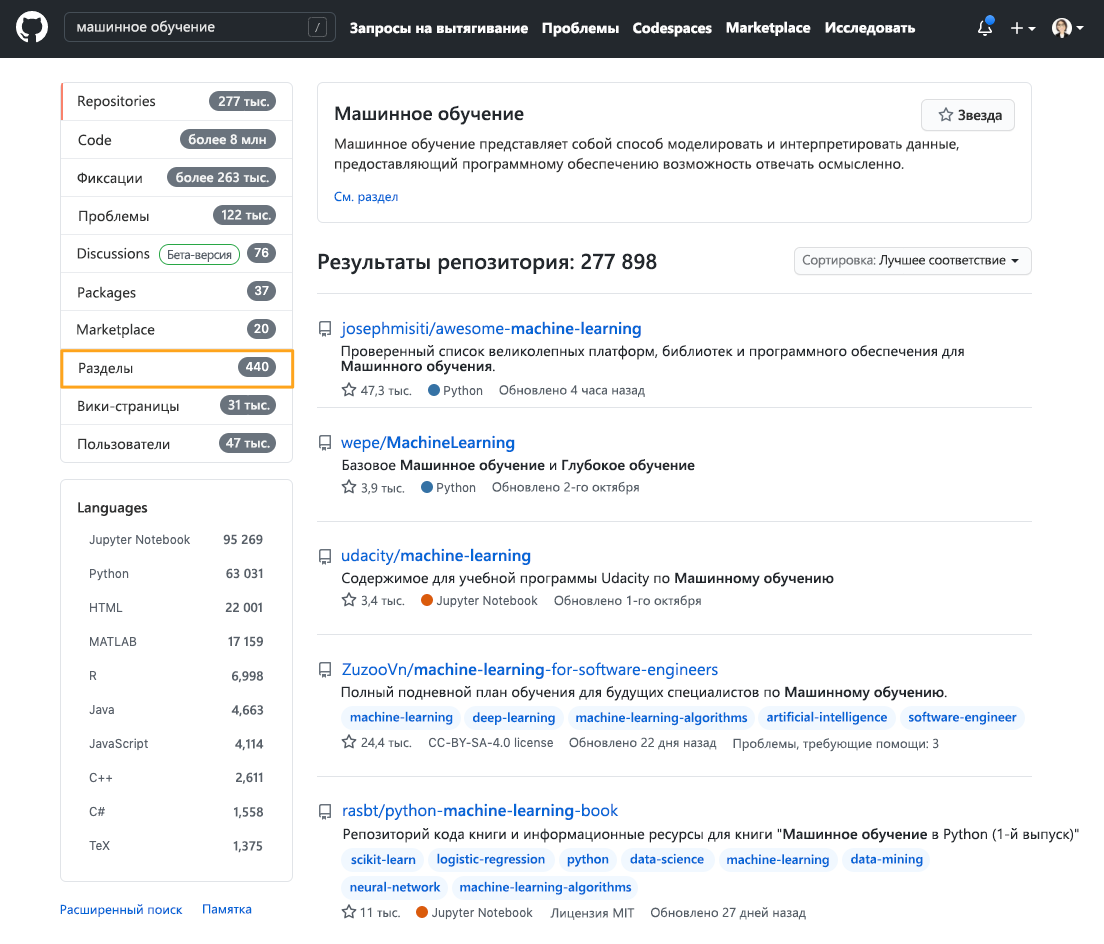Expand the profile avatar caret dropdown

(1082, 27)
